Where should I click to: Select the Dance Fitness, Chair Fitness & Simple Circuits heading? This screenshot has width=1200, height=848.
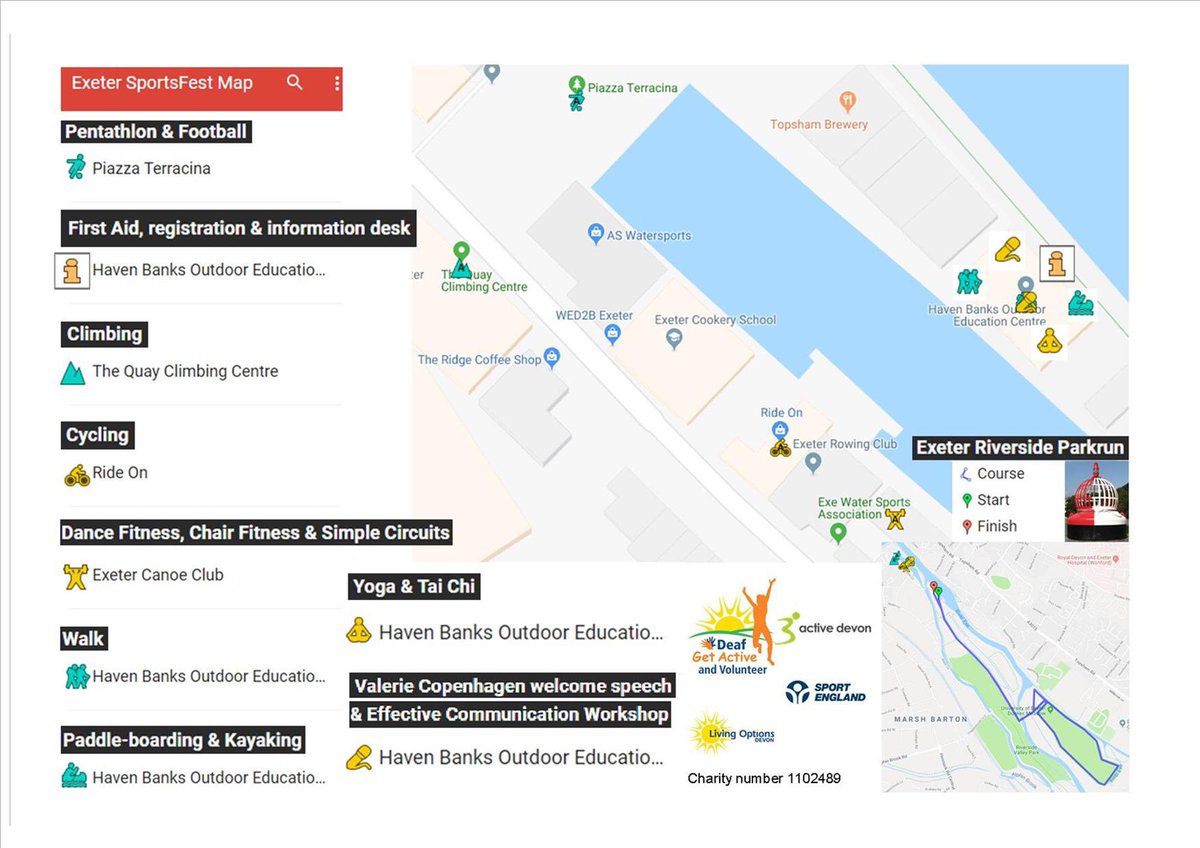256,532
